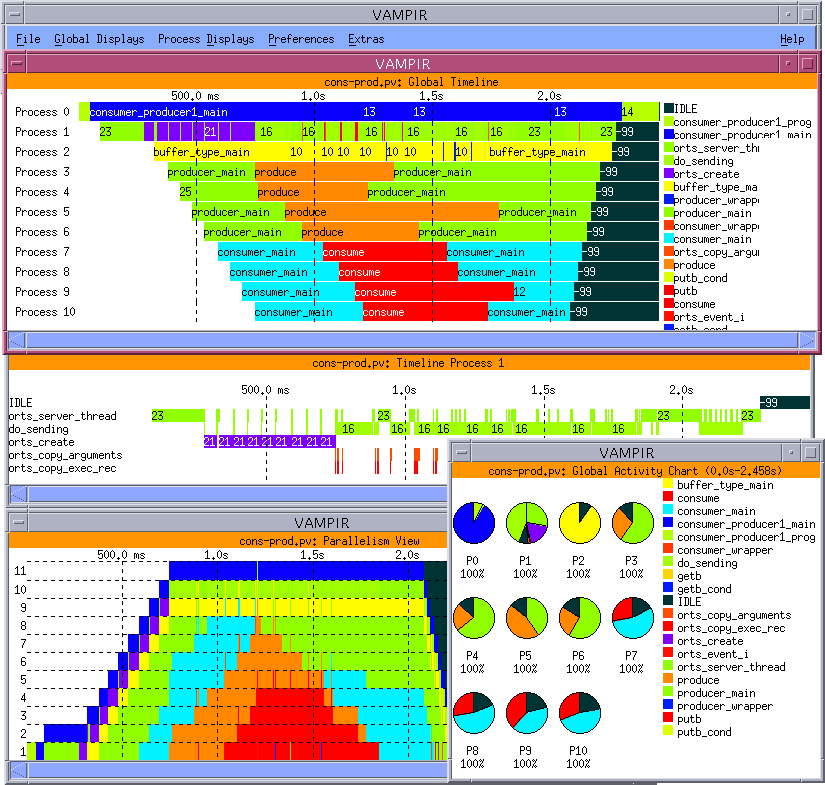Select do_sending row label in Process 1 timeline
This screenshot has width=825, height=785.
coord(38,429)
